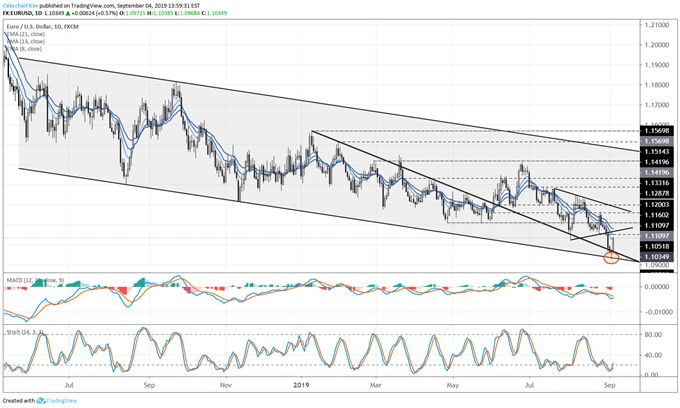Click the MACD 0.00000 axis value
The image size is (680, 408).
658,287
